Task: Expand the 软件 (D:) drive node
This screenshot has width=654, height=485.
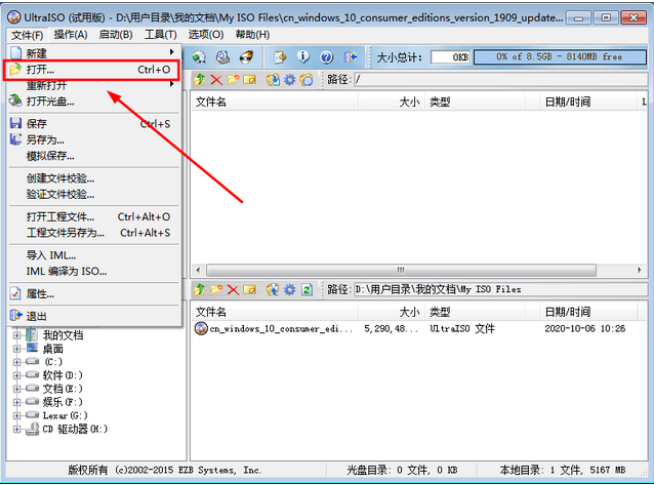Action: [17, 375]
